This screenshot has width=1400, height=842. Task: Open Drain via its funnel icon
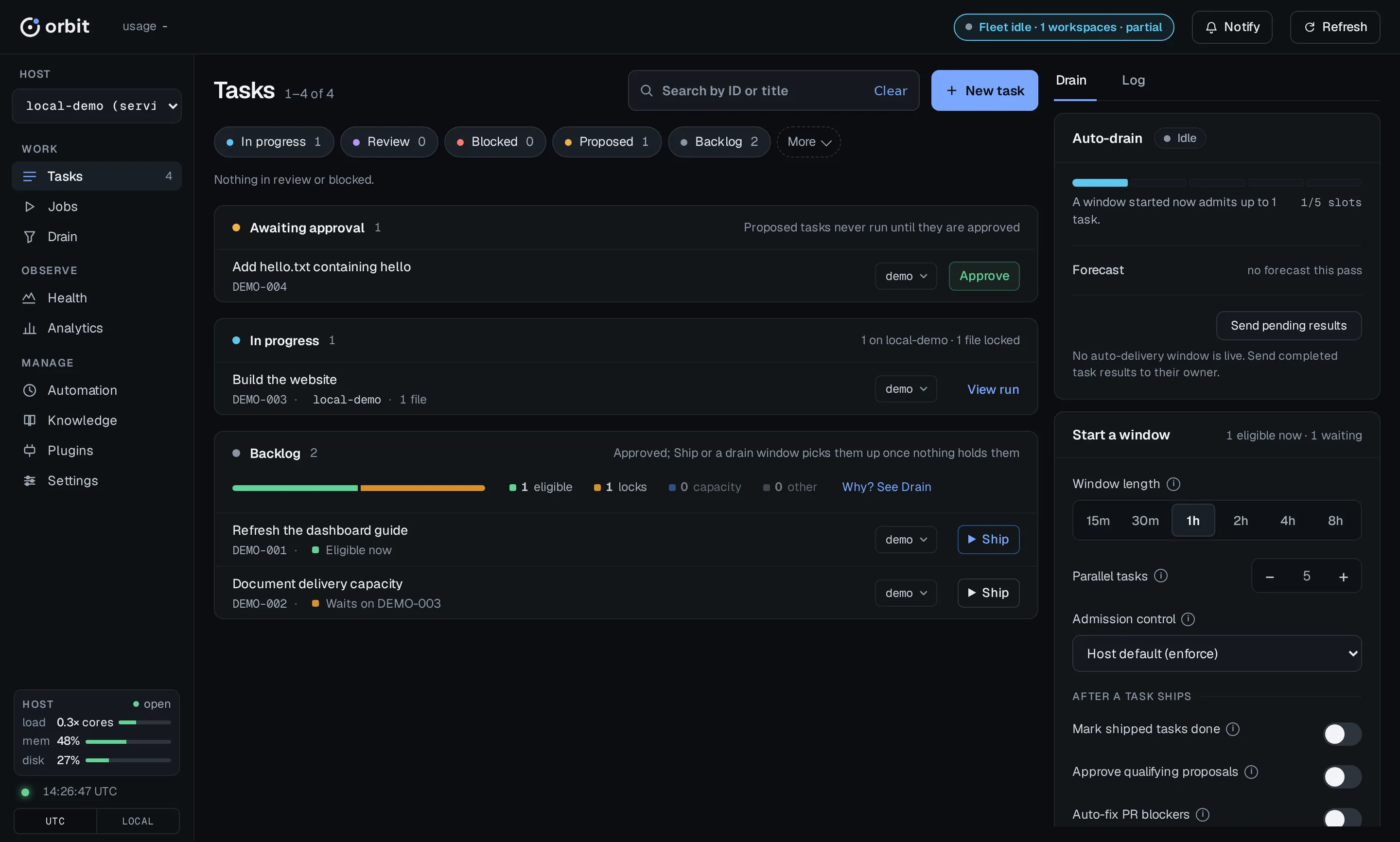(30, 237)
